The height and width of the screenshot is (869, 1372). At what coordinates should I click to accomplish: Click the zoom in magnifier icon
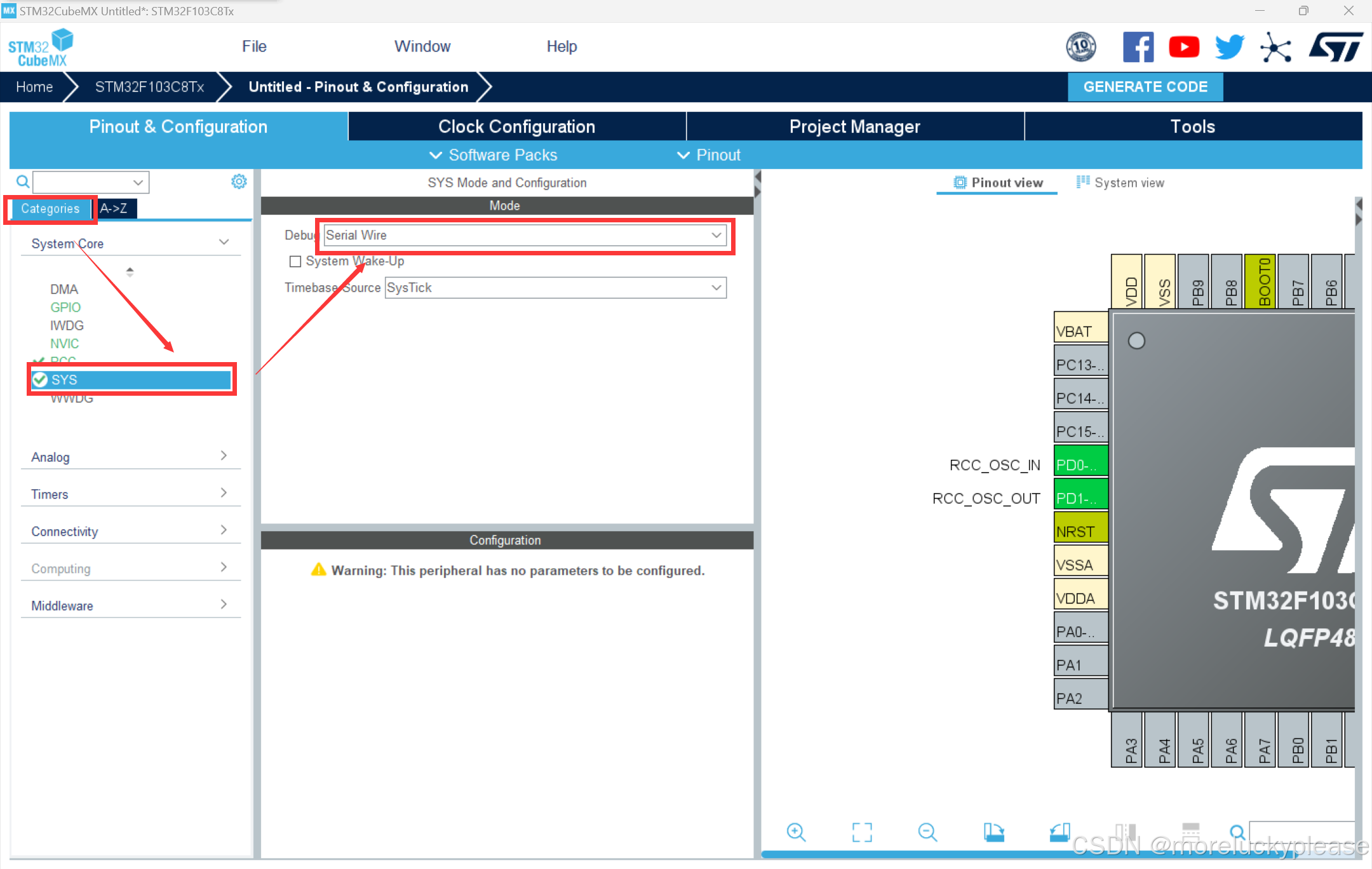click(x=795, y=832)
